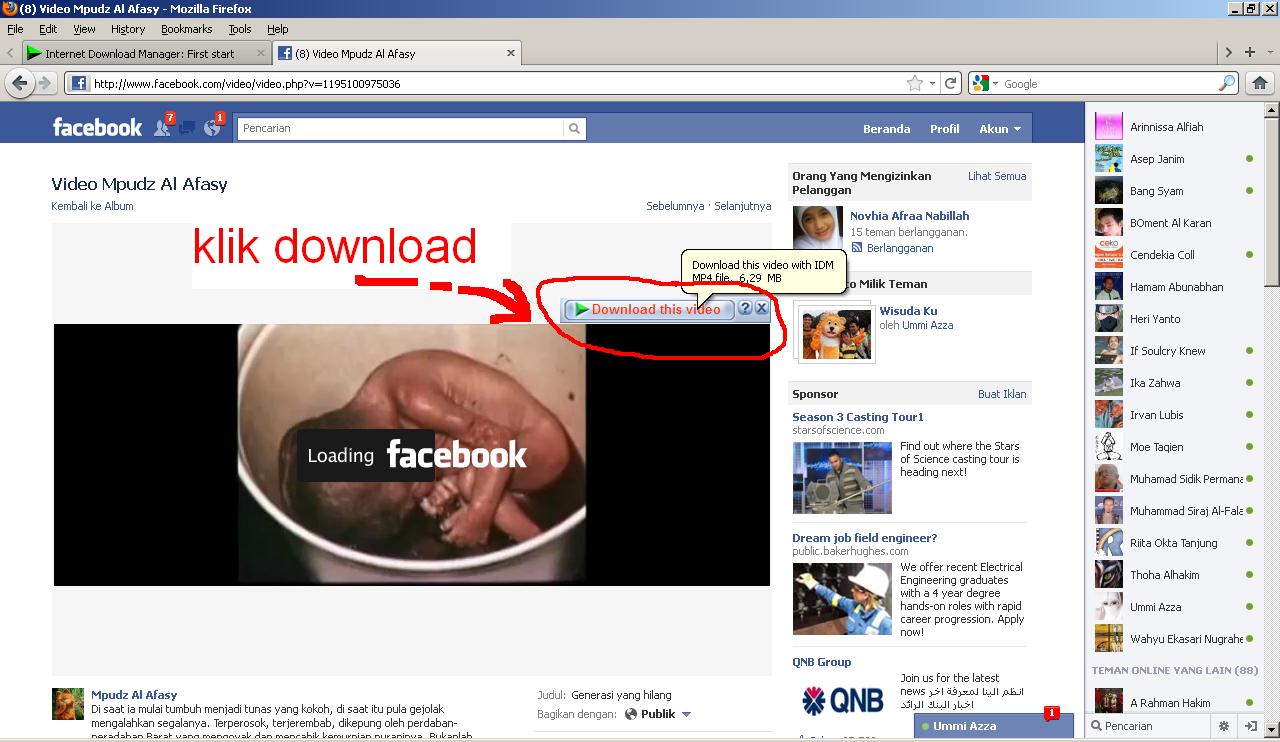Open the search engine selector dropdown
Image resolution: width=1280 pixels, height=742 pixels.
[x=985, y=84]
